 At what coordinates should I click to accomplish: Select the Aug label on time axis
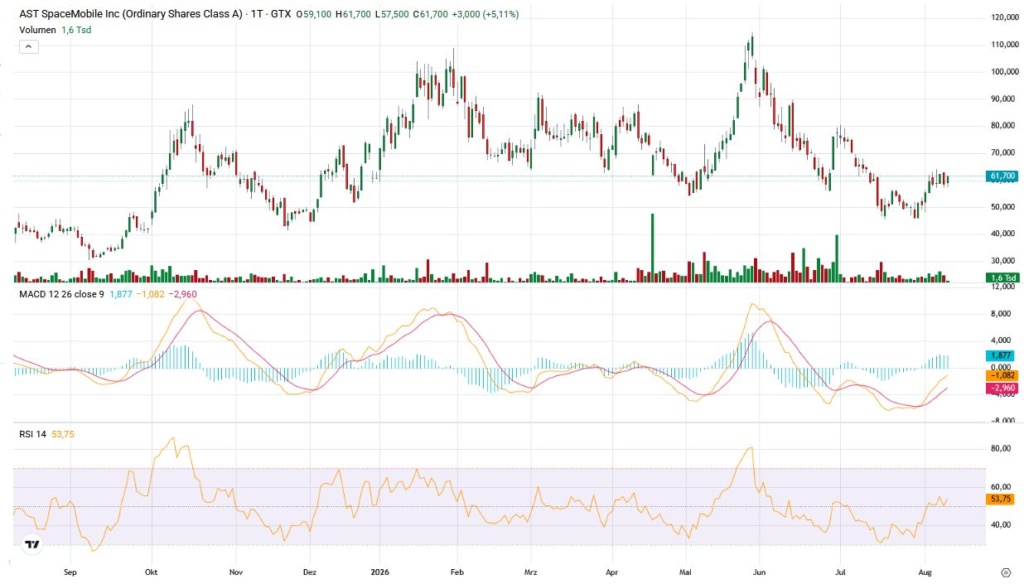point(925,572)
